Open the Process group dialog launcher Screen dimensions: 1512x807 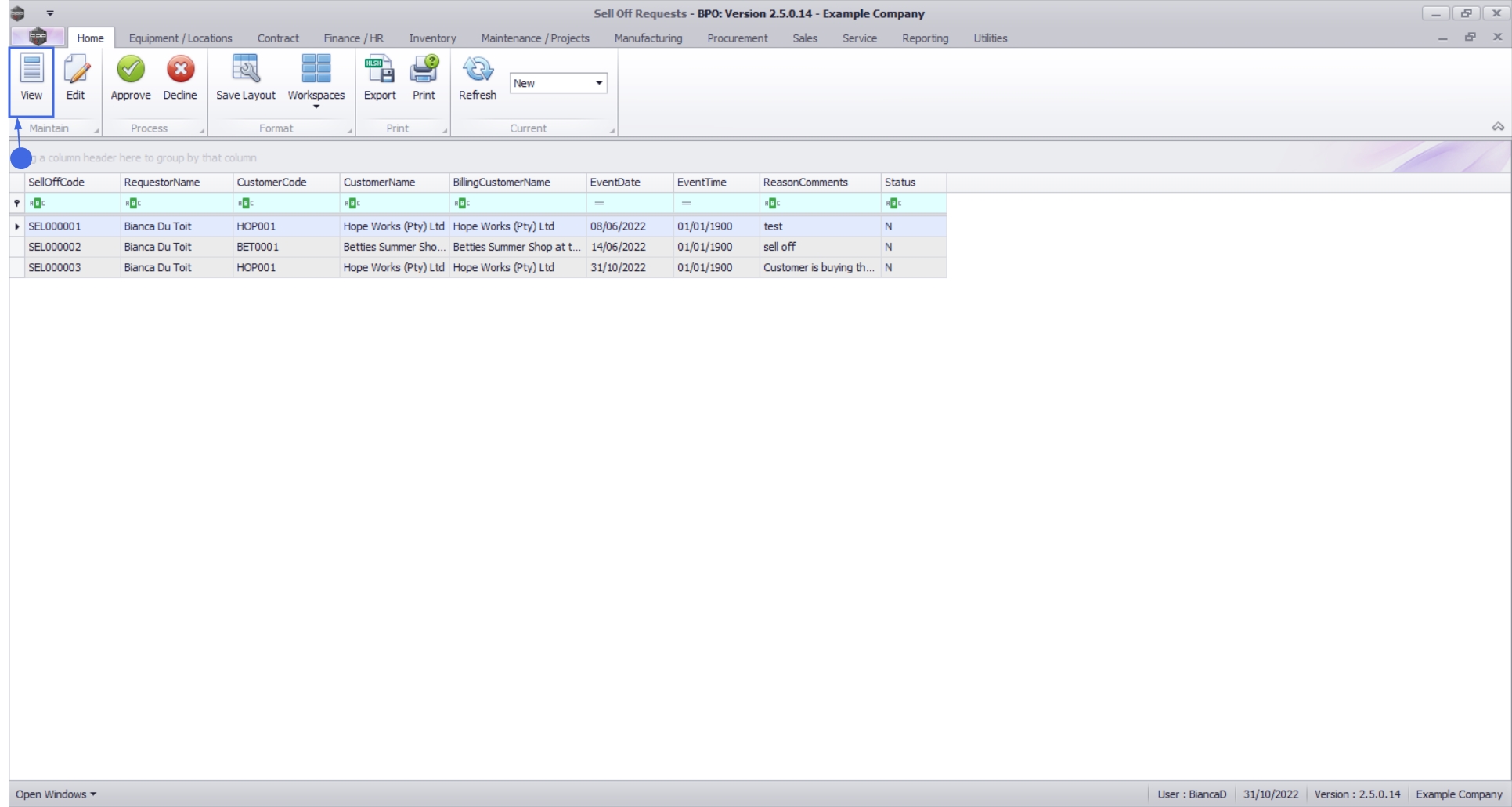(202, 130)
